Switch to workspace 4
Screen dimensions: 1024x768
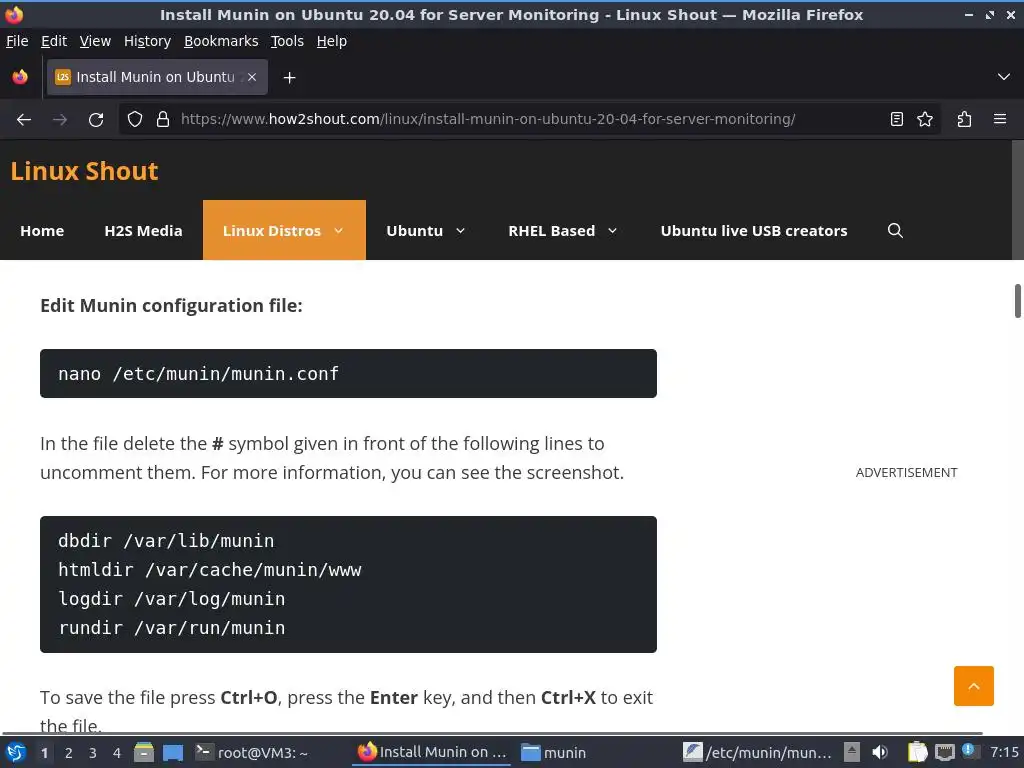(x=117, y=753)
